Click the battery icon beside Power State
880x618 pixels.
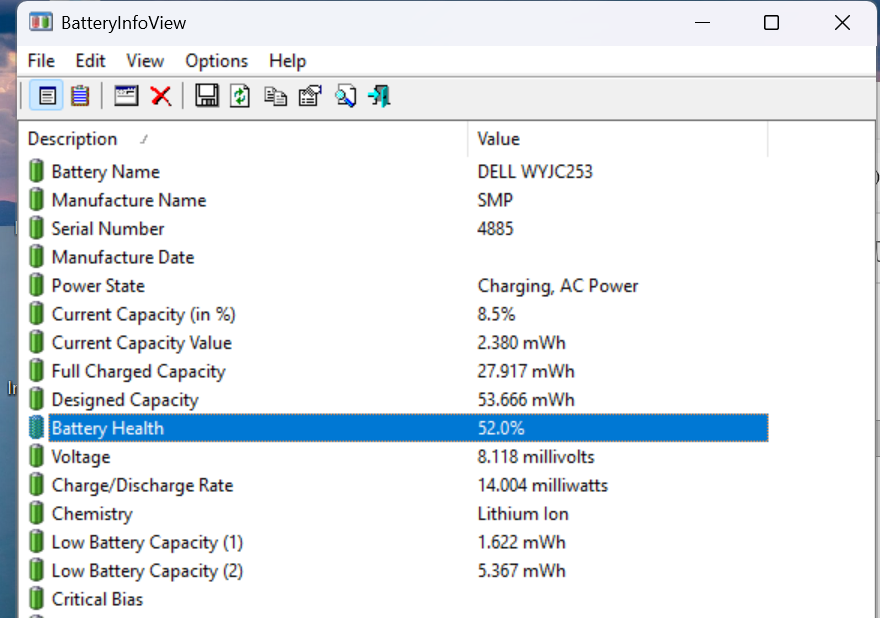(x=36, y=285)
